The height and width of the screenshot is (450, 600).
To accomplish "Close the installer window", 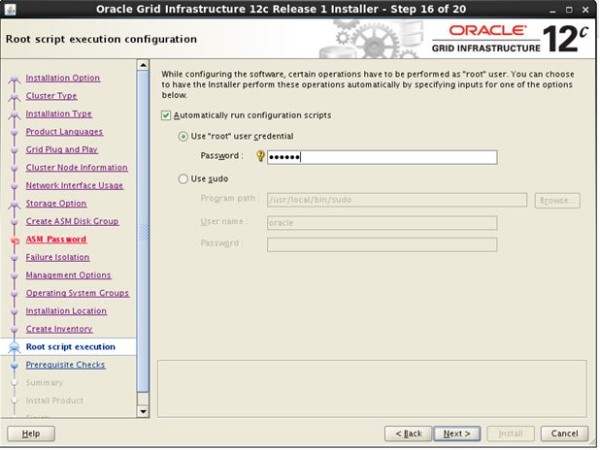I will pos(585,10).
